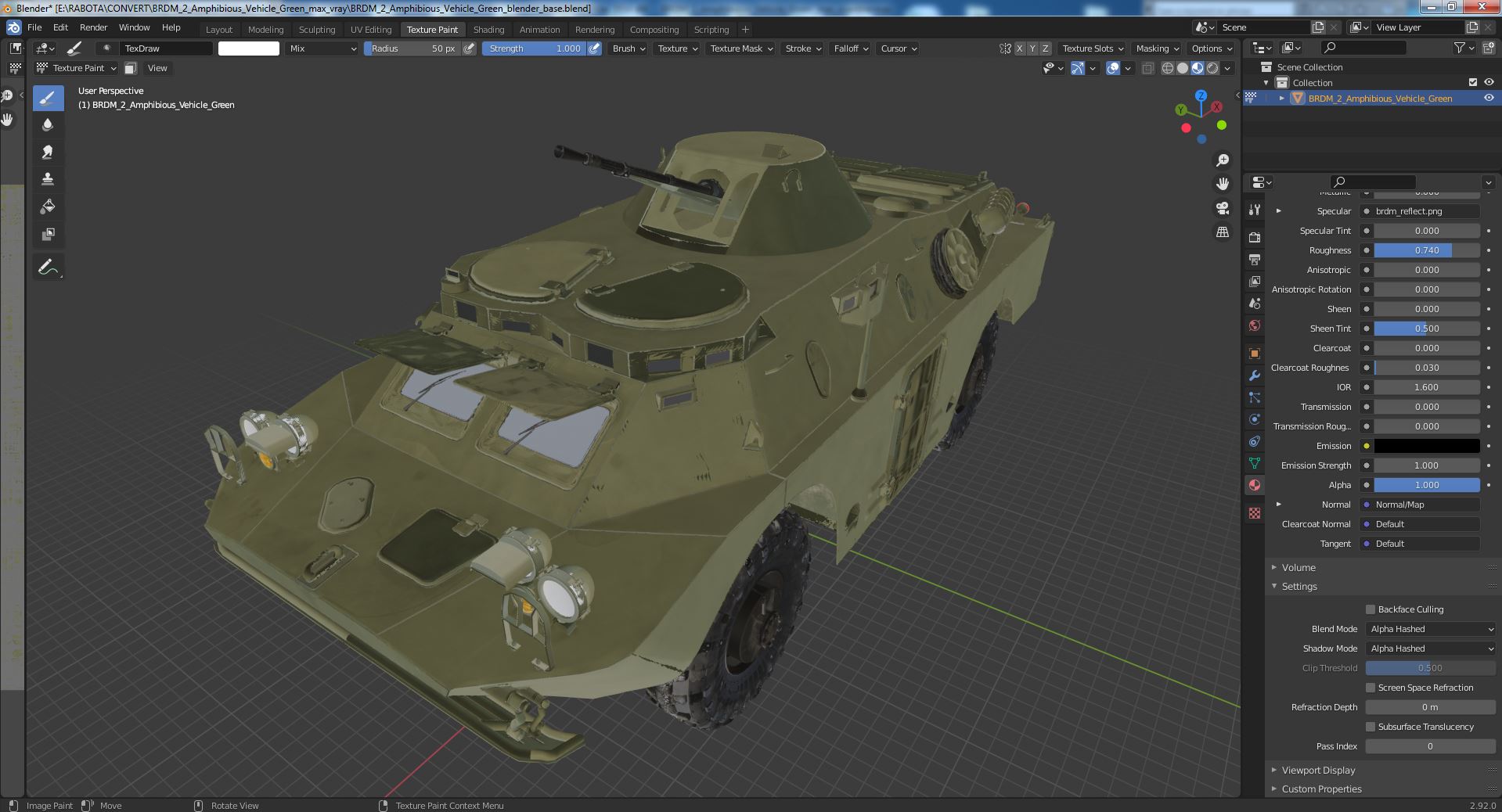The image size is (1502, 812).
Task: Enable Subsurface Translucency checkbox
Action: 1371,727
